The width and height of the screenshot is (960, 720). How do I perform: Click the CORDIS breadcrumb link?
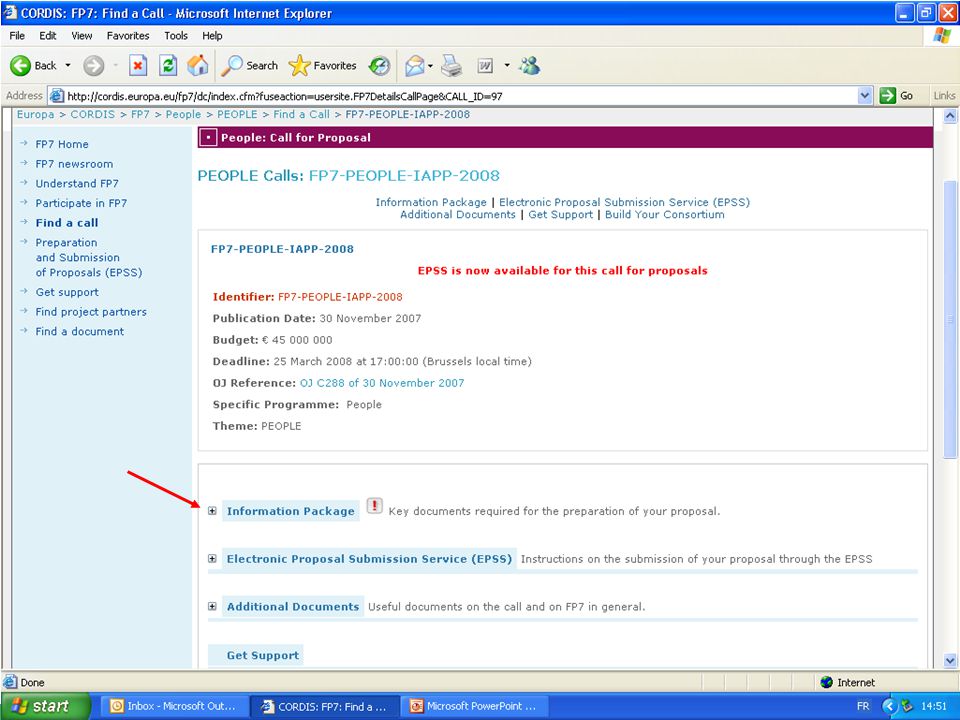[x=92, y=114]
